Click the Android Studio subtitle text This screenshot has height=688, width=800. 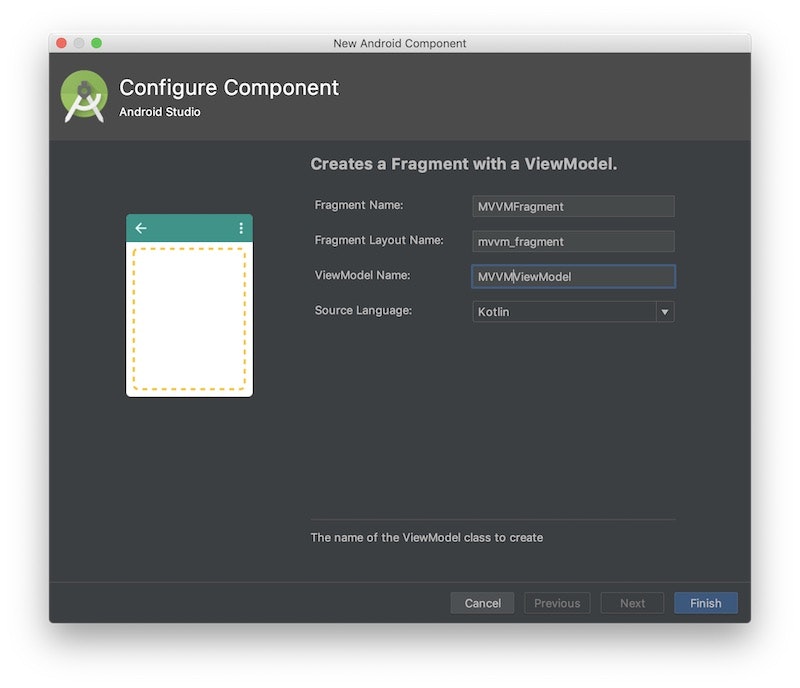pyautogui.click(x=160, y=112)
